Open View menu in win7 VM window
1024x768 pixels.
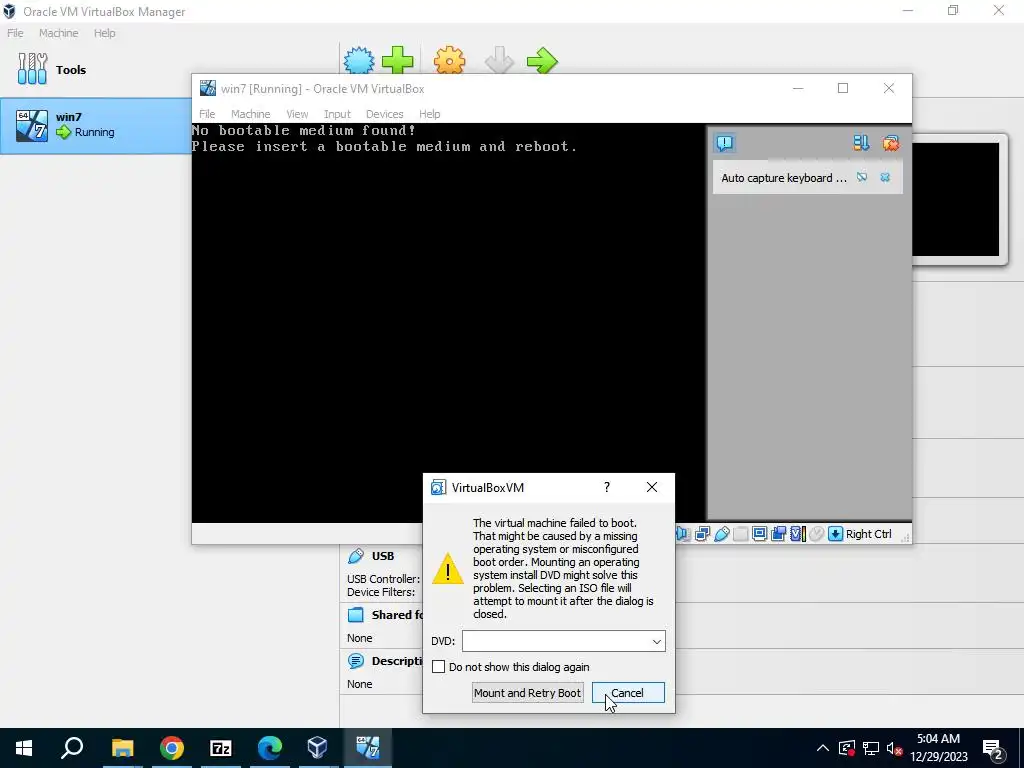point(297,114)
